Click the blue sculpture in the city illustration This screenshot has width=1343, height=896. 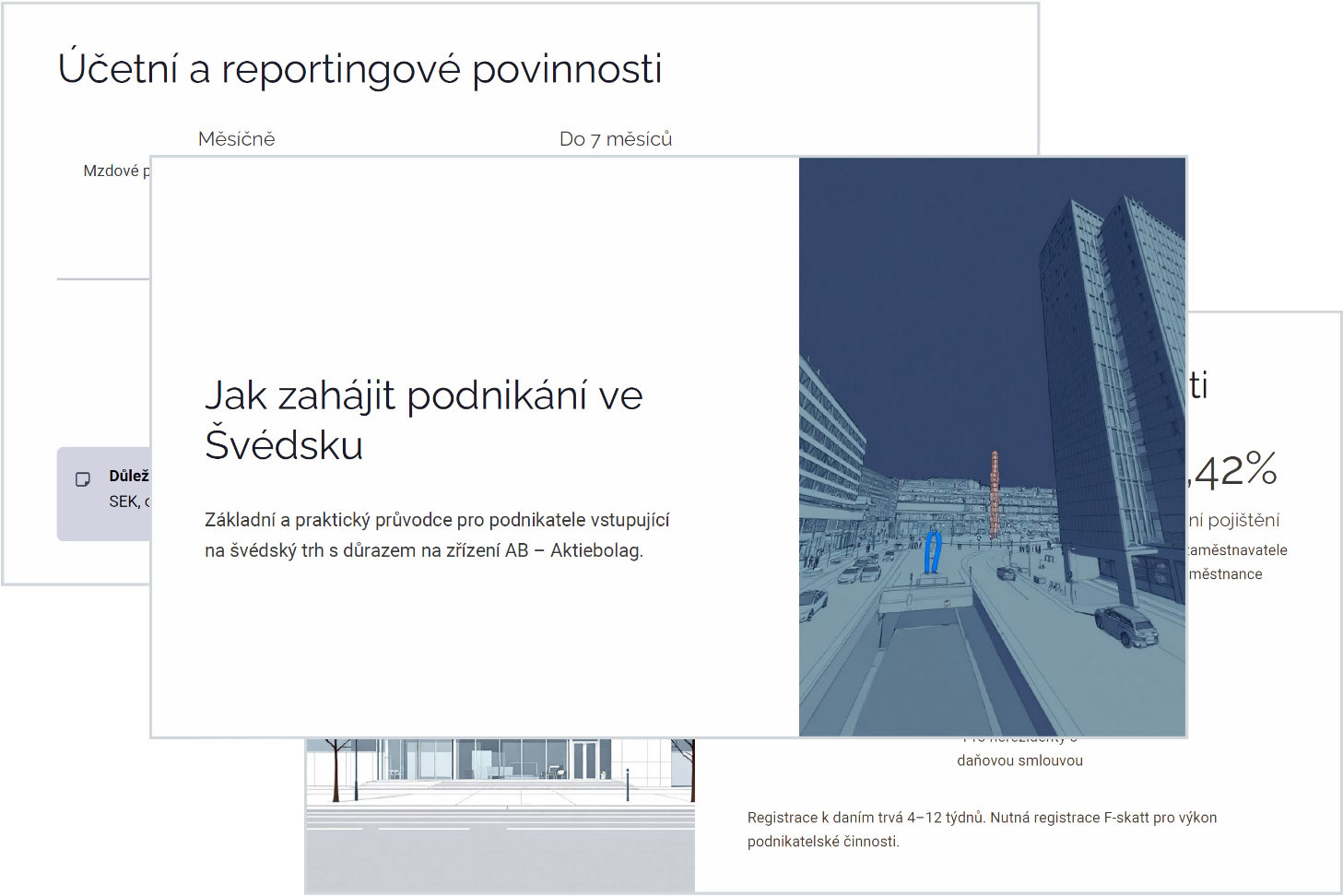(933, 552)
